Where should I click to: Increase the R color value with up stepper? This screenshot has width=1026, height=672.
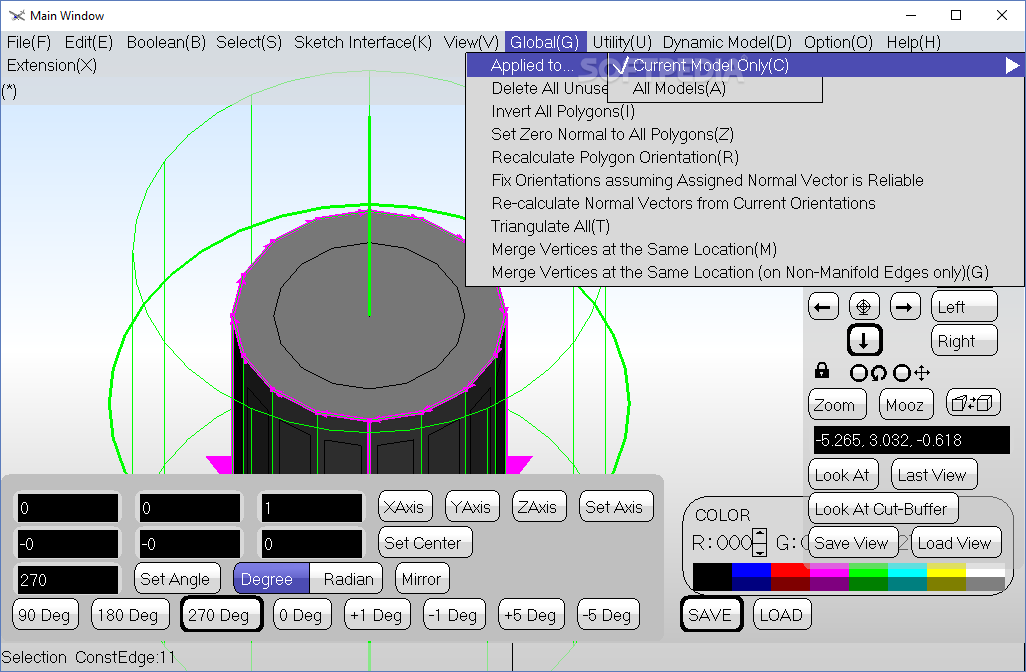[759, 535]
